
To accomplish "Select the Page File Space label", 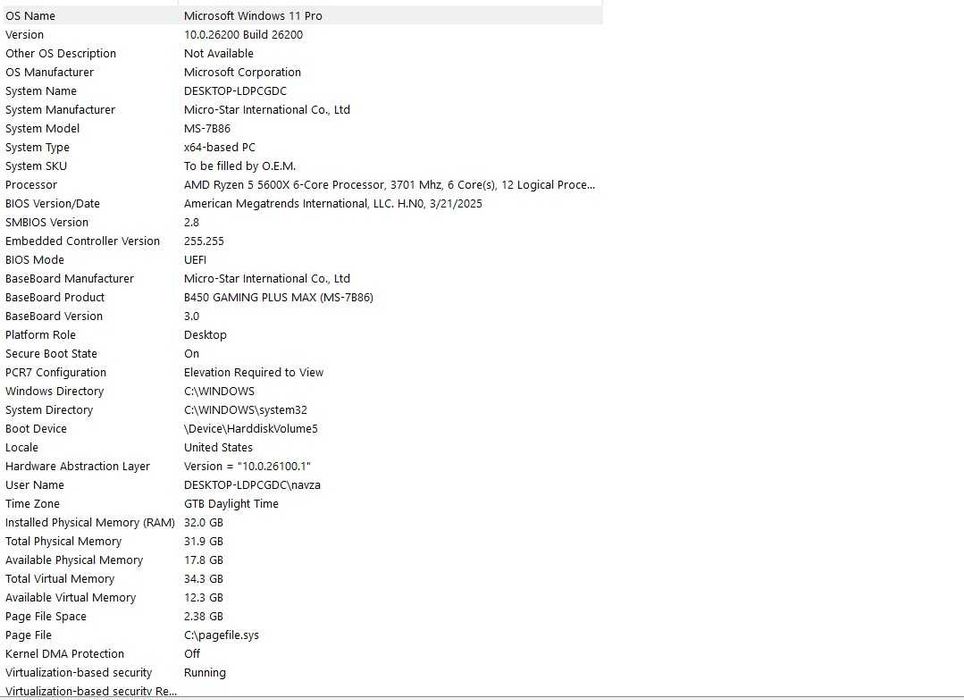I will click(x=45, y=616).
